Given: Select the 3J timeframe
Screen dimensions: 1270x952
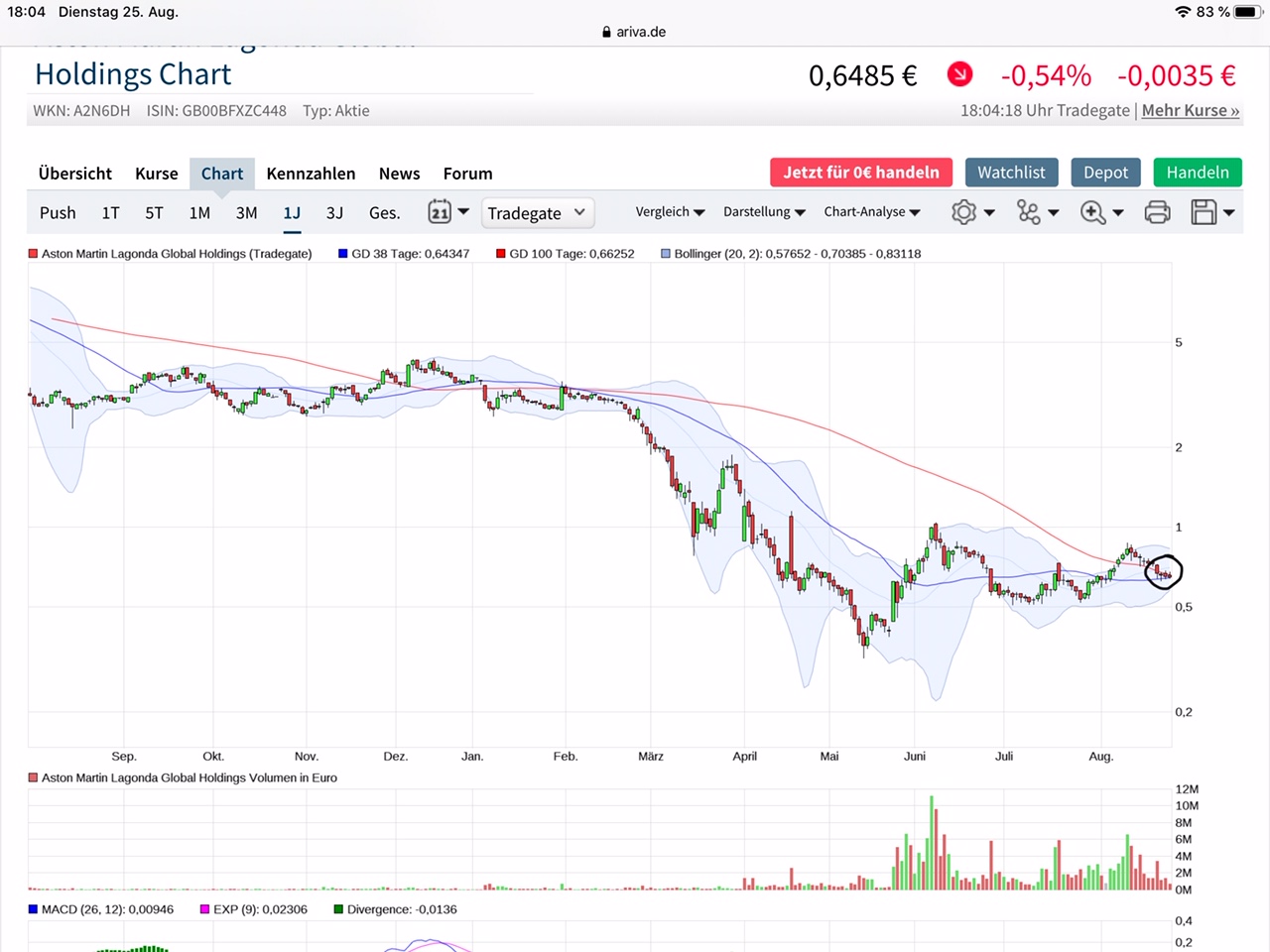Looking at the screenshot, I should (334, 213).
